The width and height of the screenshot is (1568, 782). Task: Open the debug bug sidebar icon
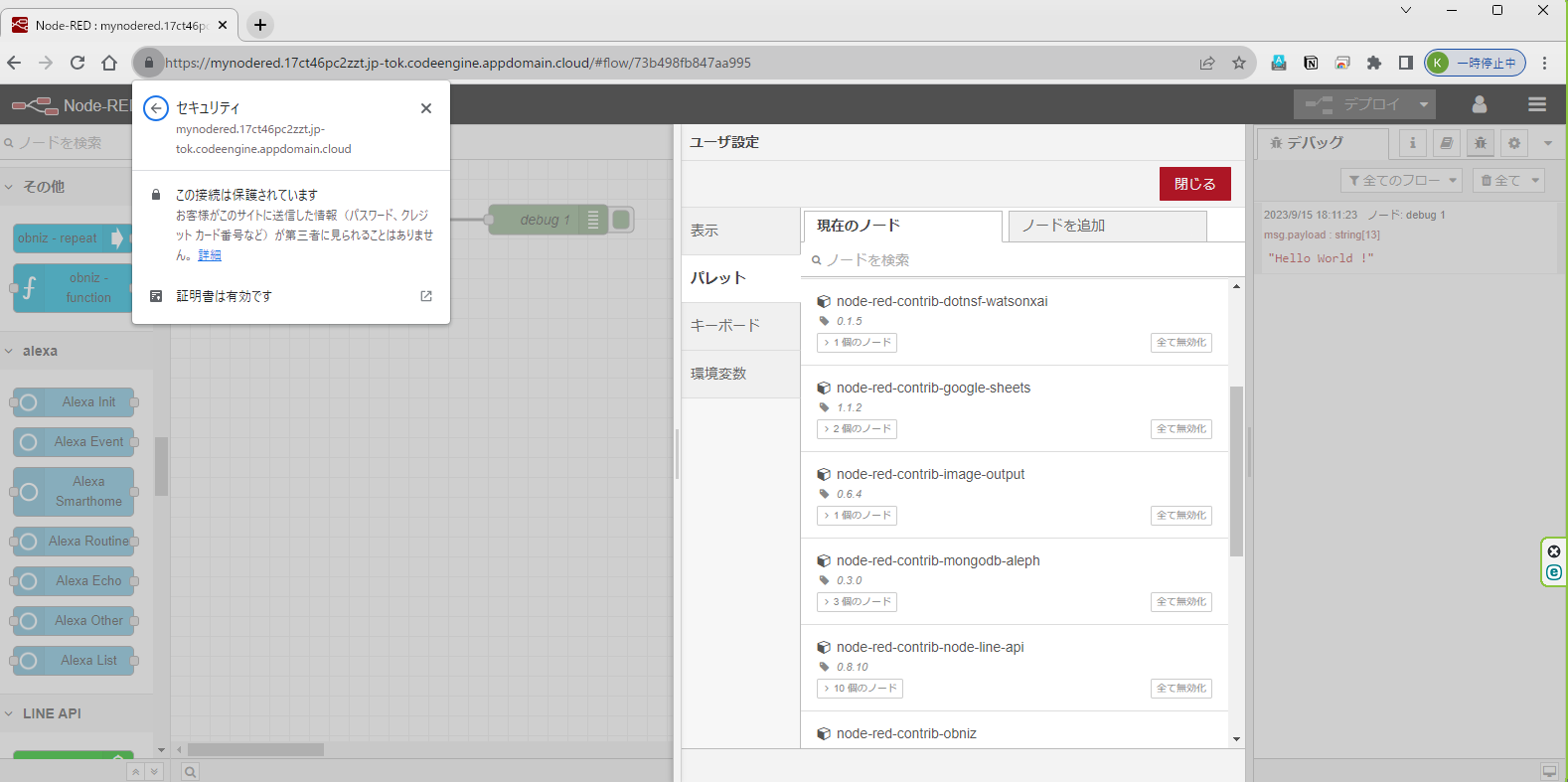(x=1480, y=143)
